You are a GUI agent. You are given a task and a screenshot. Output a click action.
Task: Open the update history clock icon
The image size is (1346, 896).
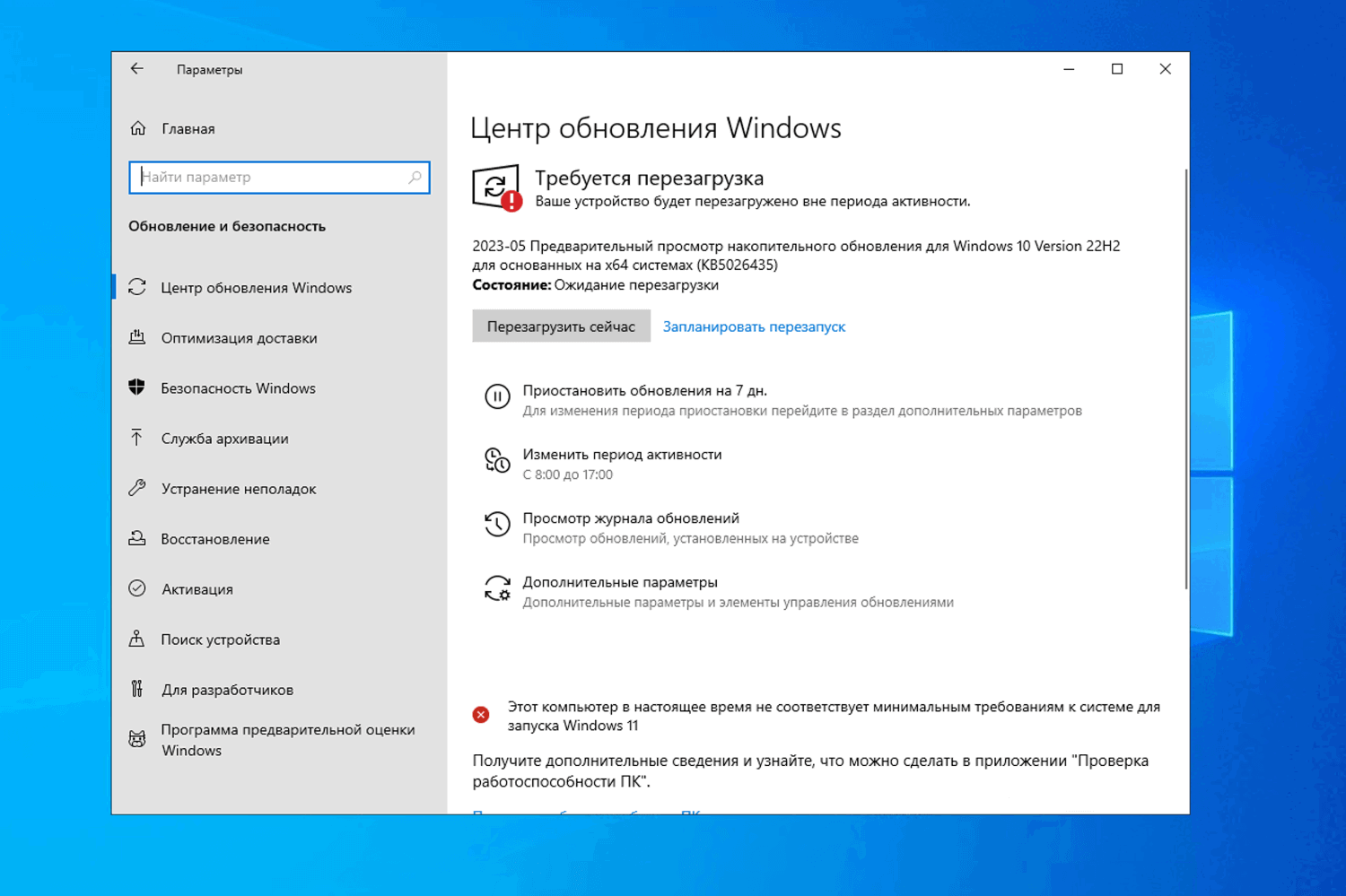(x=497, y=524)
